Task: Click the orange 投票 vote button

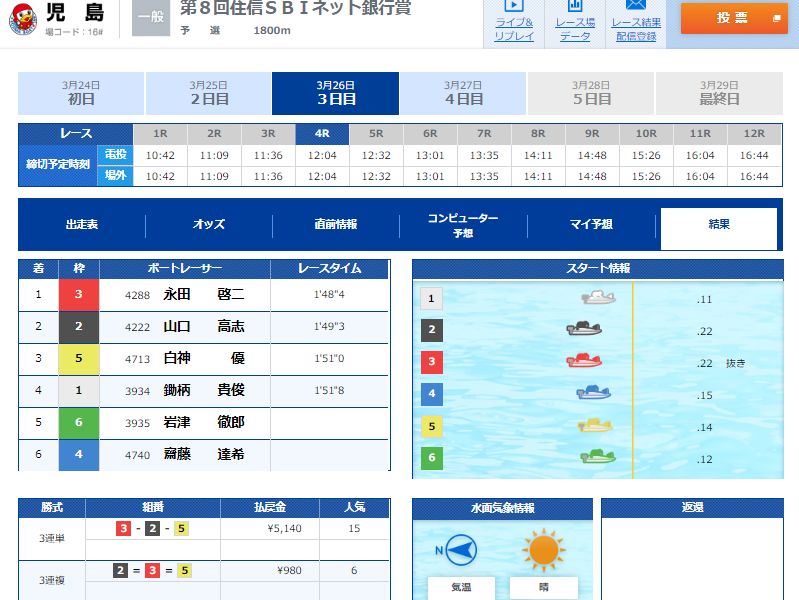Action: [x=734, y=18]
